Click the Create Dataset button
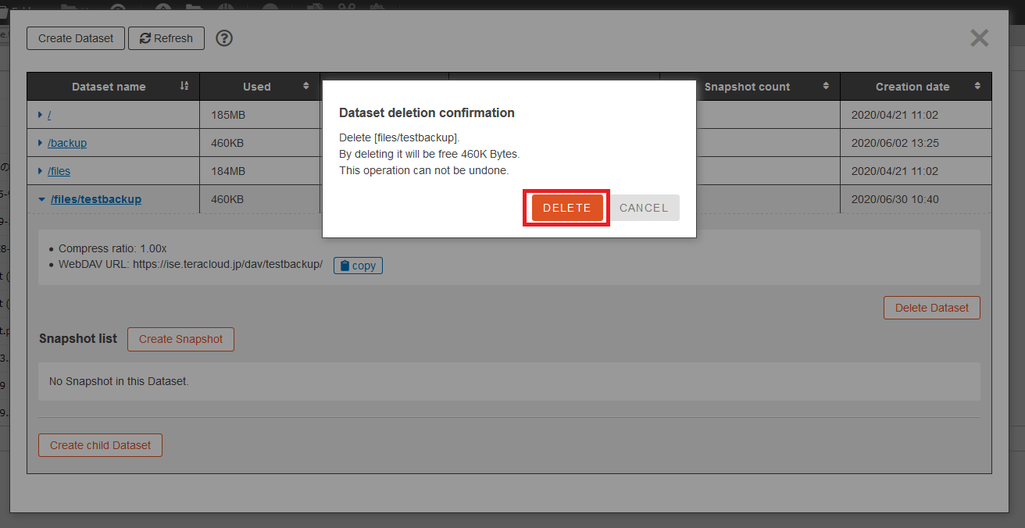Screen dimensions: 1025x528 [76, 38]
